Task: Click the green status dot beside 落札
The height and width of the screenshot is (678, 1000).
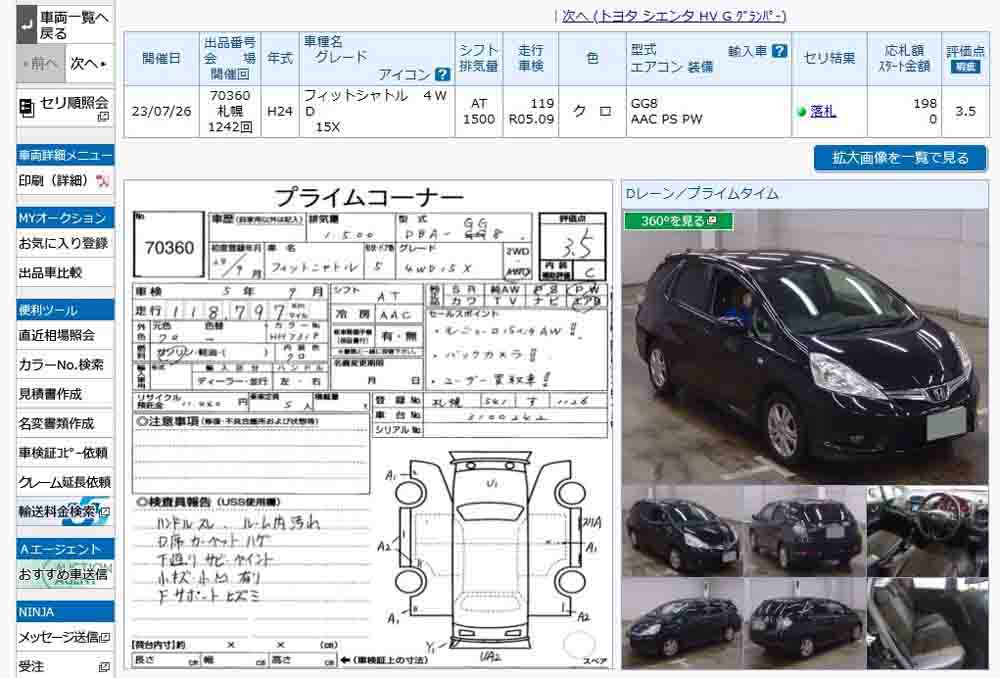Action: pyautogui.click(x=802, y=112)
